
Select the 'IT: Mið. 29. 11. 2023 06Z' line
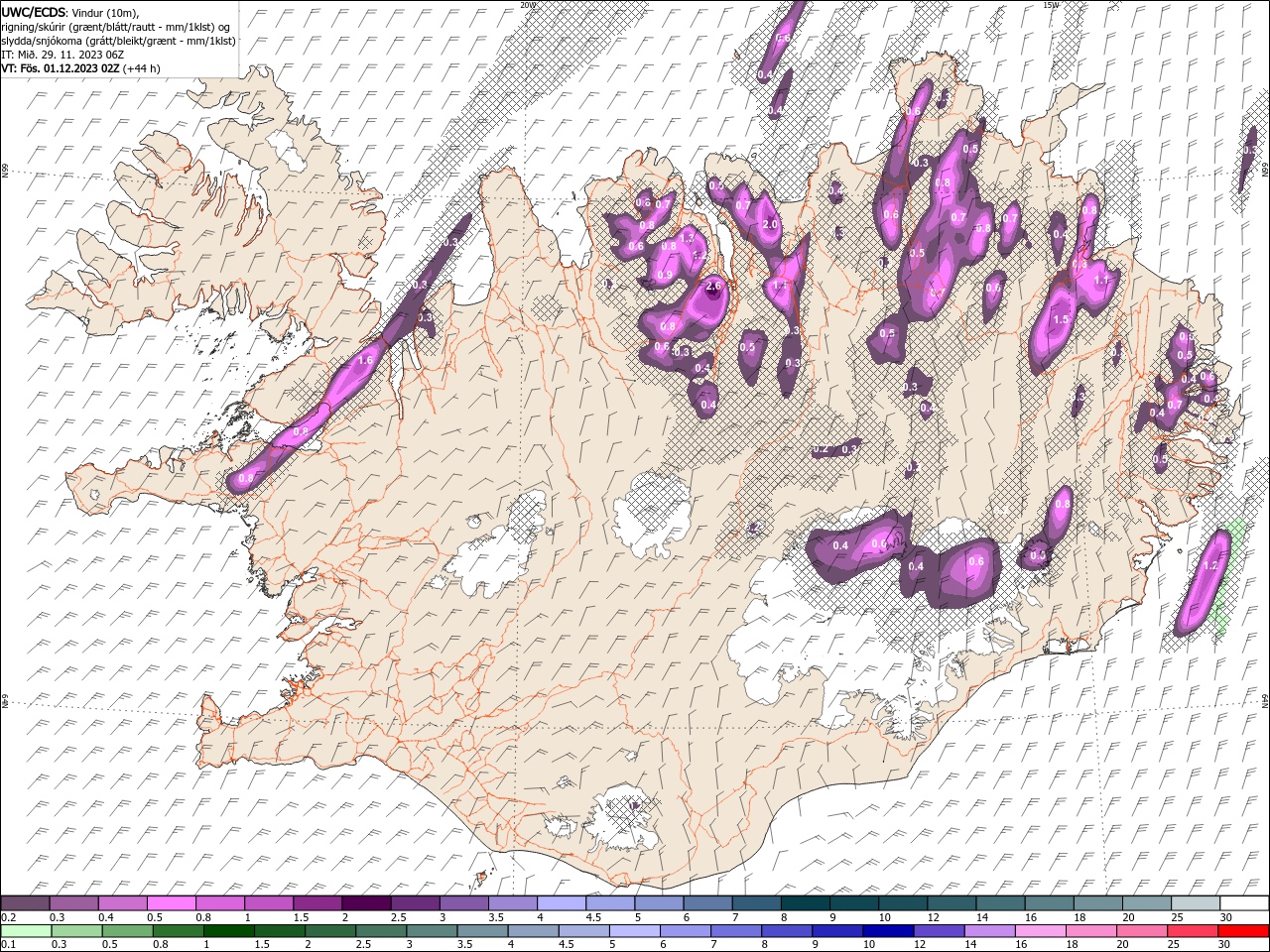[x=63, y=55]
